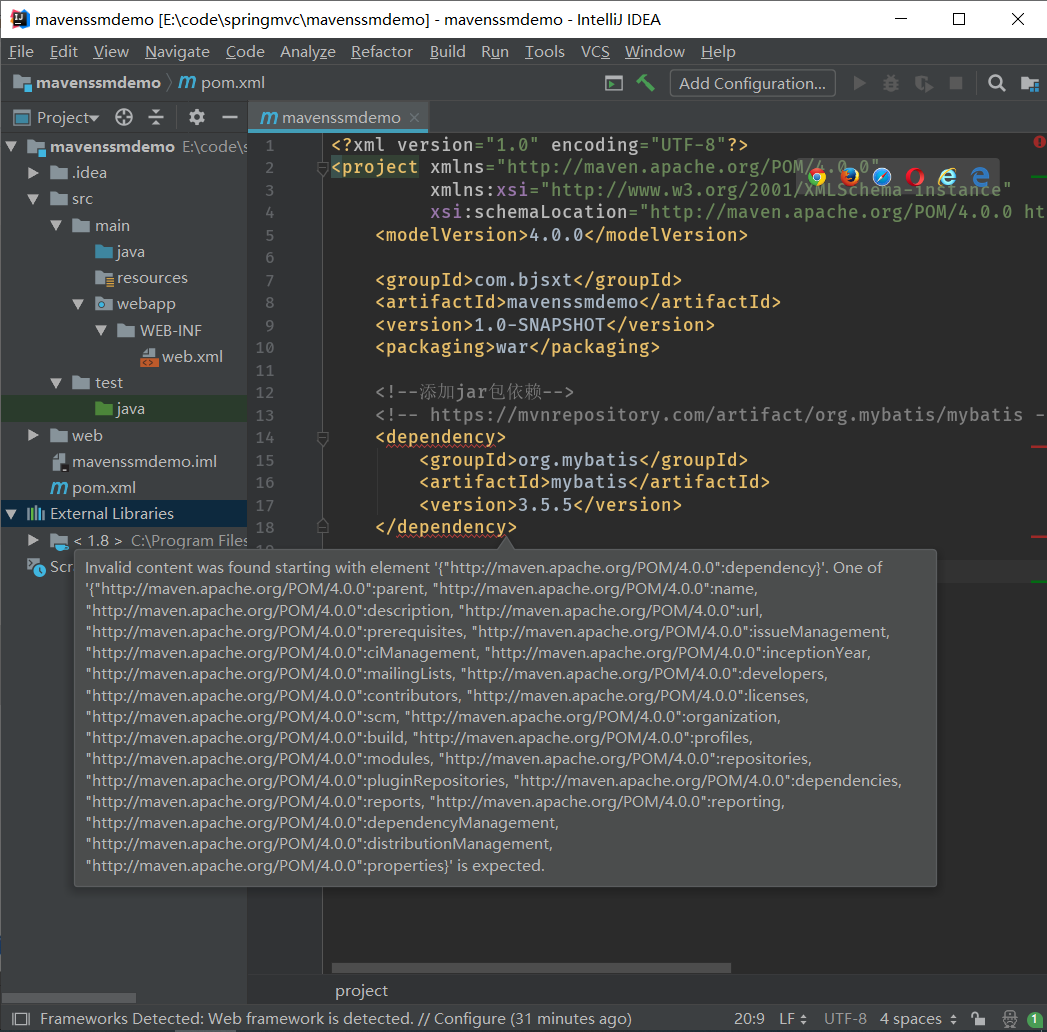Collapse the test folder
The width and height of the screenshot is (1047, 1032).
[x=56, y=382]
